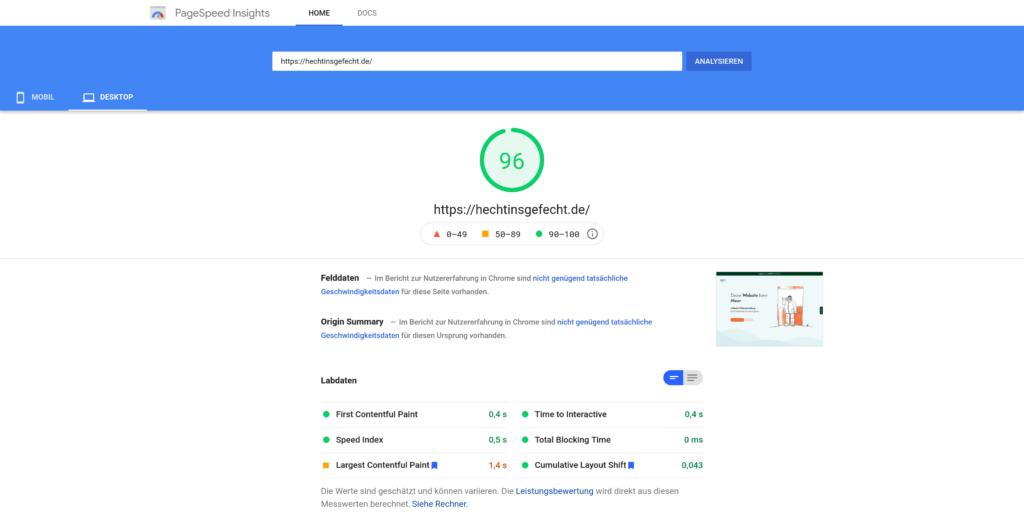Click bookmark icon beside Largest Contentful Paint
1024x517 pixels.
(x=434, y=465)
